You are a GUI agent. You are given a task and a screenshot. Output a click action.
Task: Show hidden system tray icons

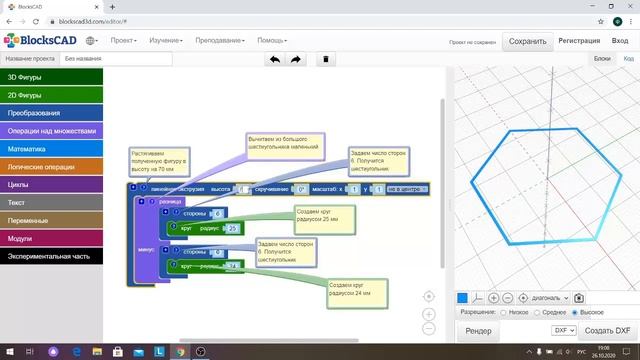pyautogui.click(x=529, y=351)
